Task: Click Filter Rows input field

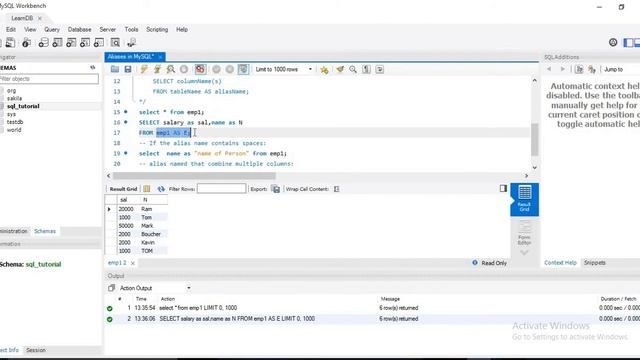Action: pos(222,189)
